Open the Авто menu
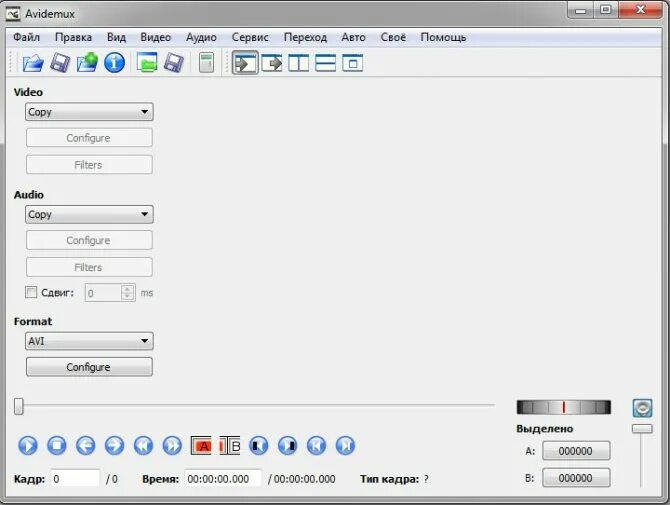 coord(353,38)
